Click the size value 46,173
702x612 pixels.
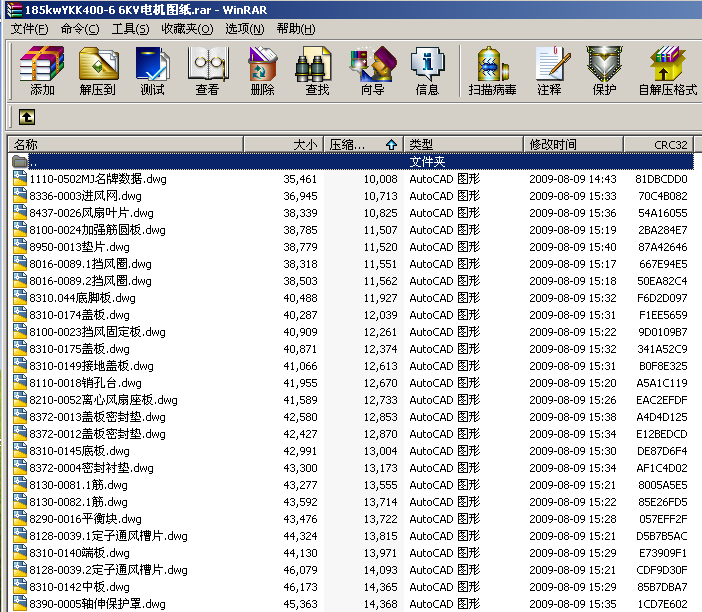pos(300,587)
